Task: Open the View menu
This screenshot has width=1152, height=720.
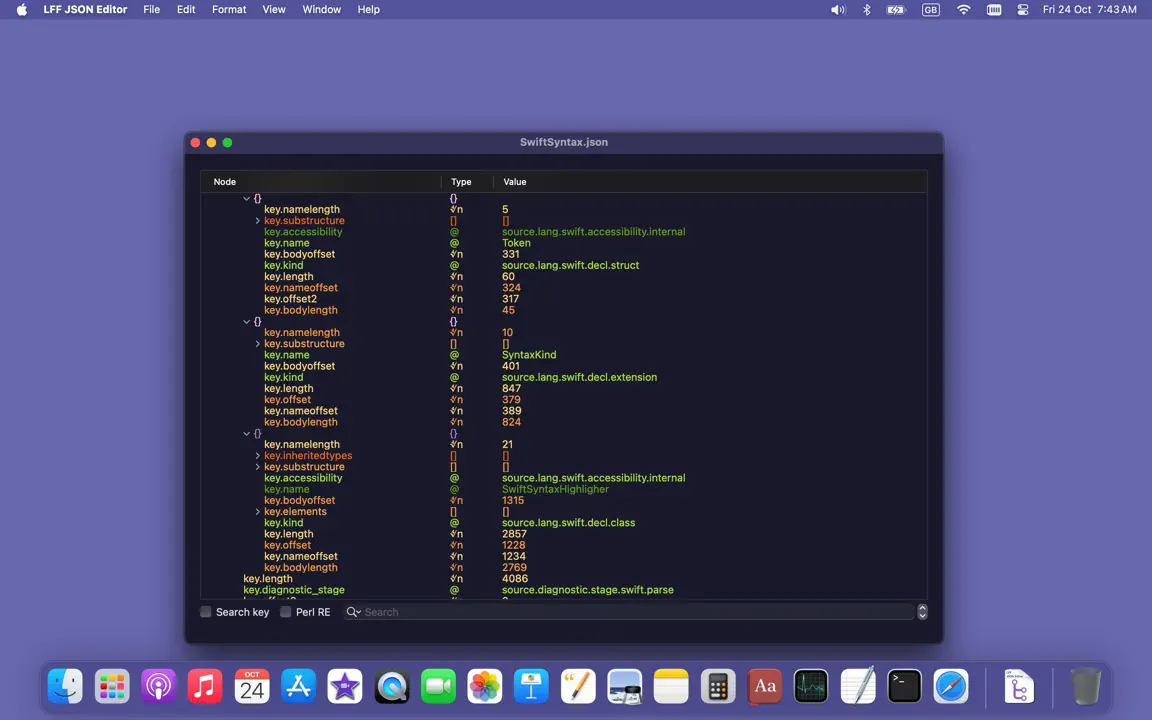Action: coord(274,10)
